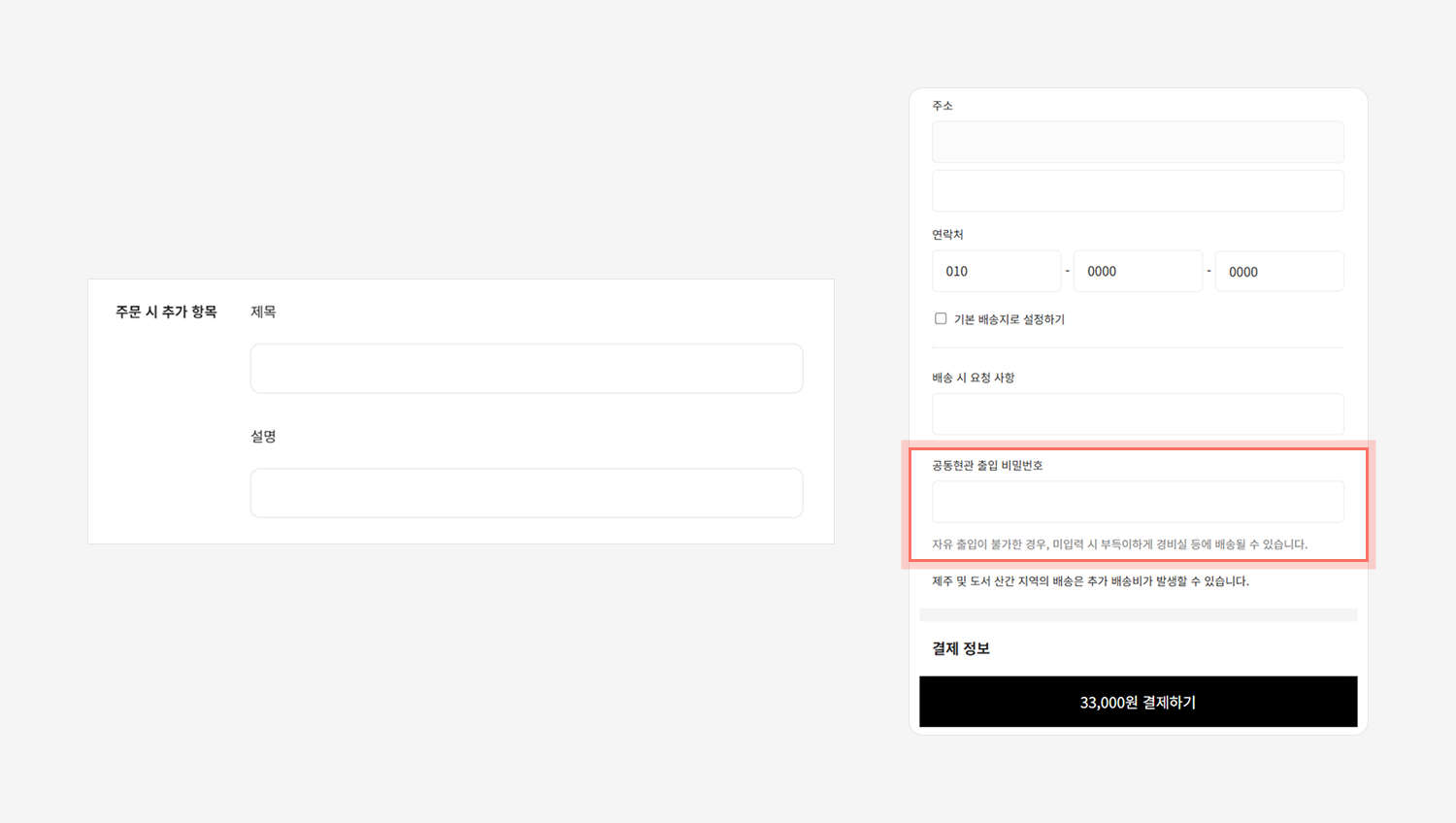The width and height of the screenshot is (1456, 823).
Task: Click the 연락처 label
Action: pos(947,235)
